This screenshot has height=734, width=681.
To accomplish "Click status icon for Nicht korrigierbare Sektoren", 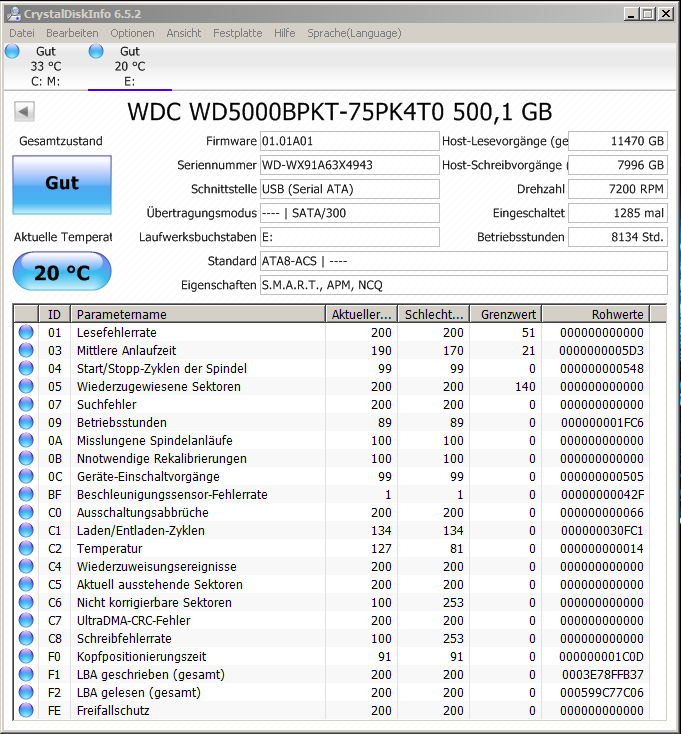I will coord(26,602).
